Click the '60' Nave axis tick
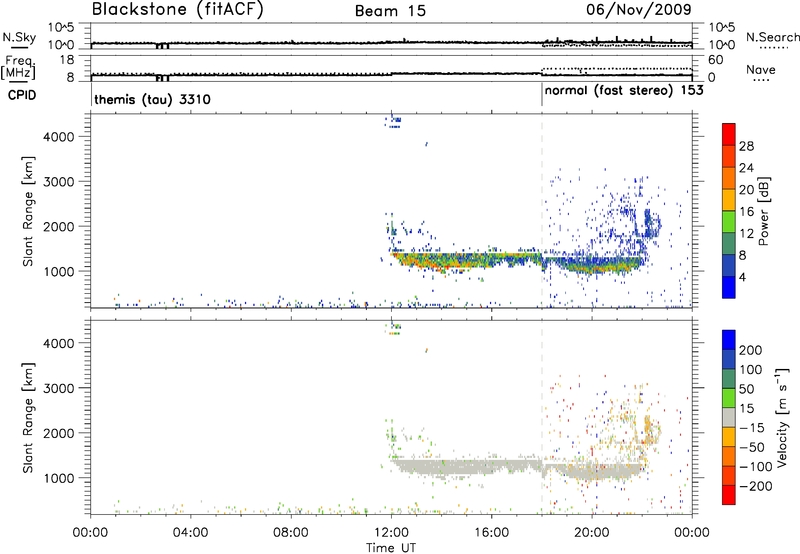This screenshot has width=800, height=554. [x=715, y=60]
